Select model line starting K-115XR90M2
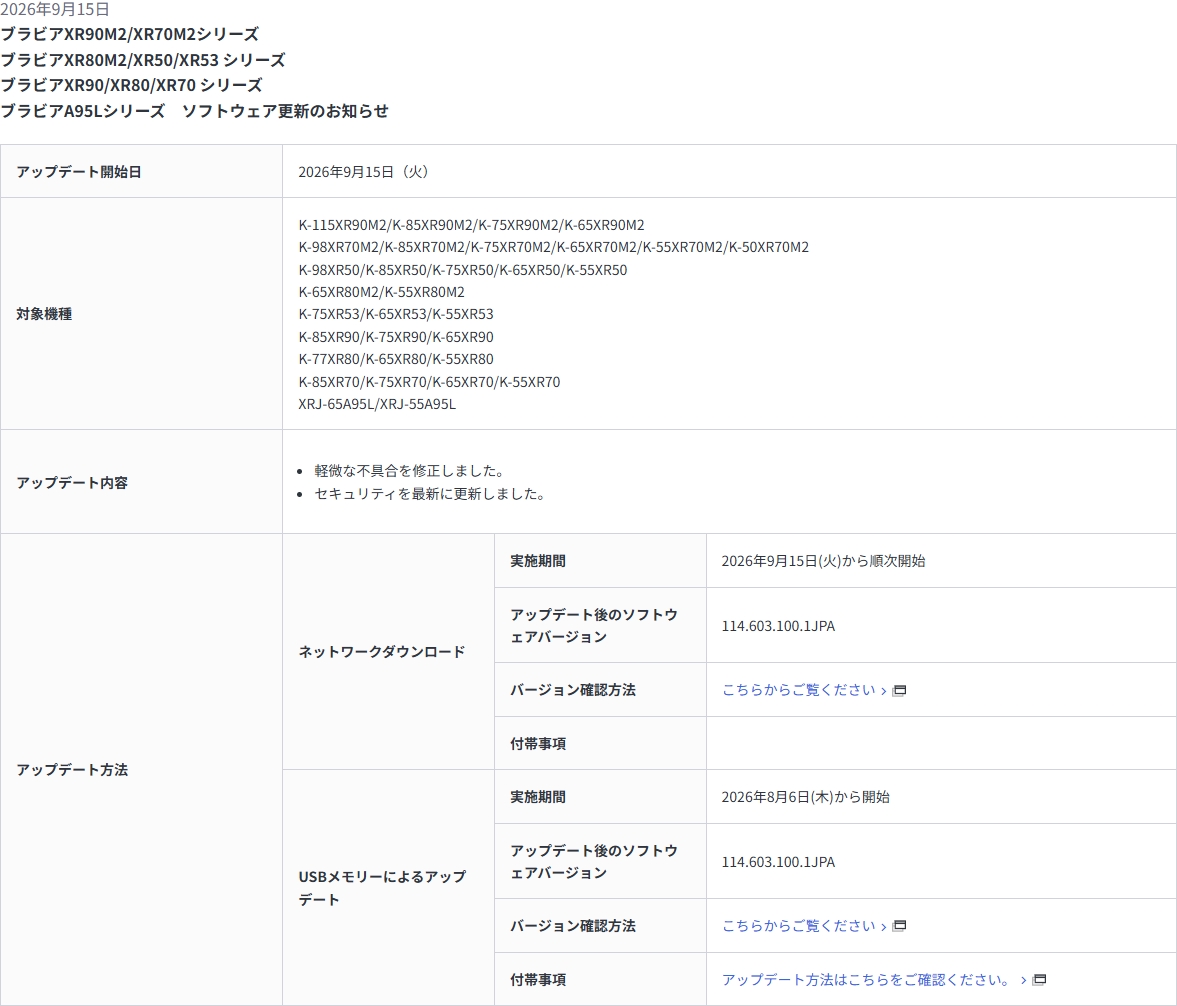Viewport: 1177px width, 1006px height. point(471,225)
